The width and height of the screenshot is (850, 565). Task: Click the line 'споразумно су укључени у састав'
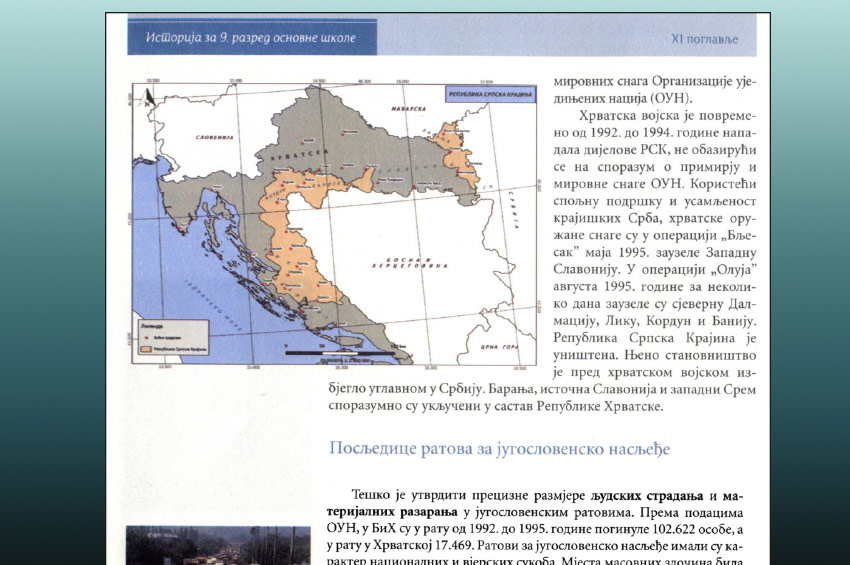431,406
